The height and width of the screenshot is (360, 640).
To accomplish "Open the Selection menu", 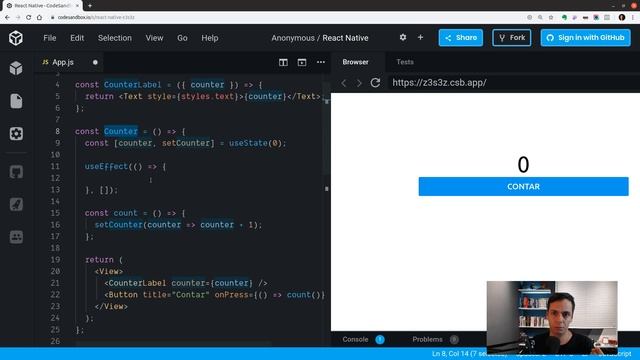I will [x=115, y=38].
